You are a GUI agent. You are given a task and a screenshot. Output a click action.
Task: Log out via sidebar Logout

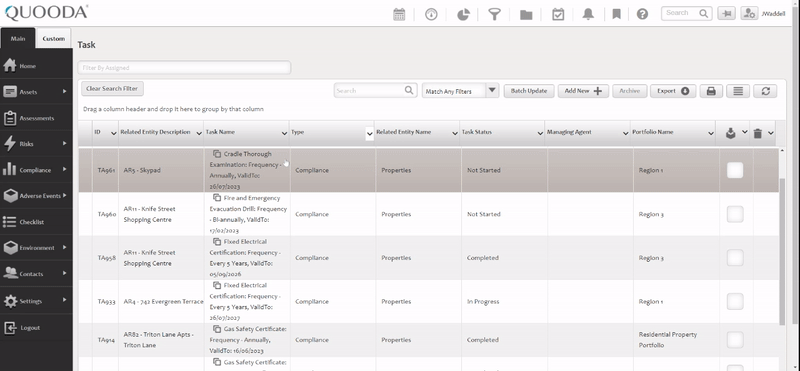36,328
